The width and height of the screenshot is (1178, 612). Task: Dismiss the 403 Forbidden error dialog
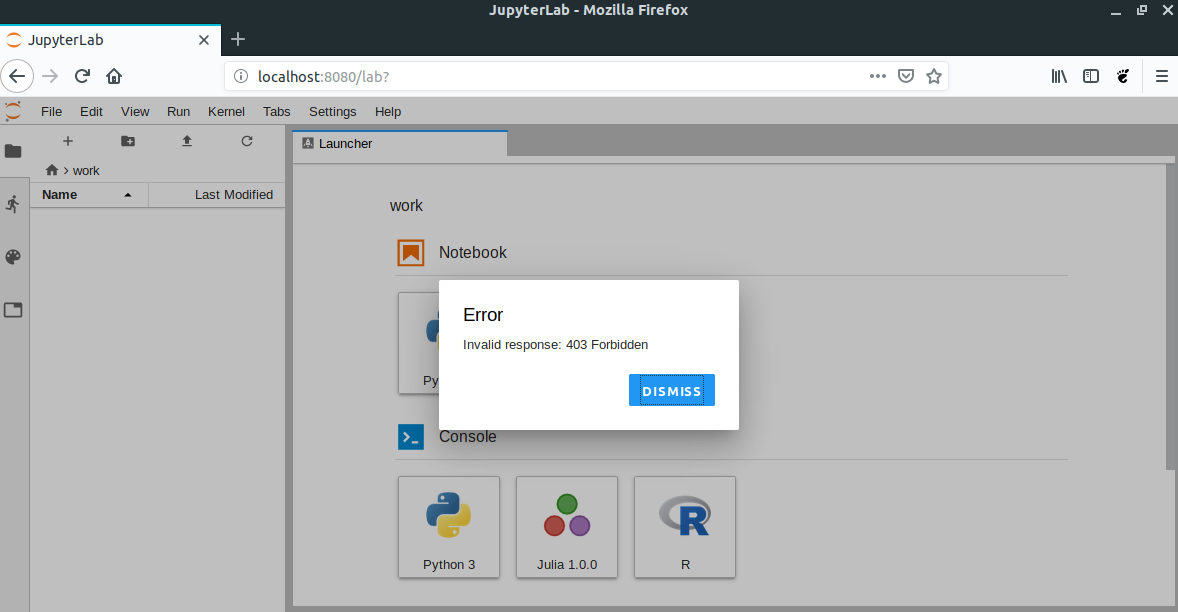672,390
